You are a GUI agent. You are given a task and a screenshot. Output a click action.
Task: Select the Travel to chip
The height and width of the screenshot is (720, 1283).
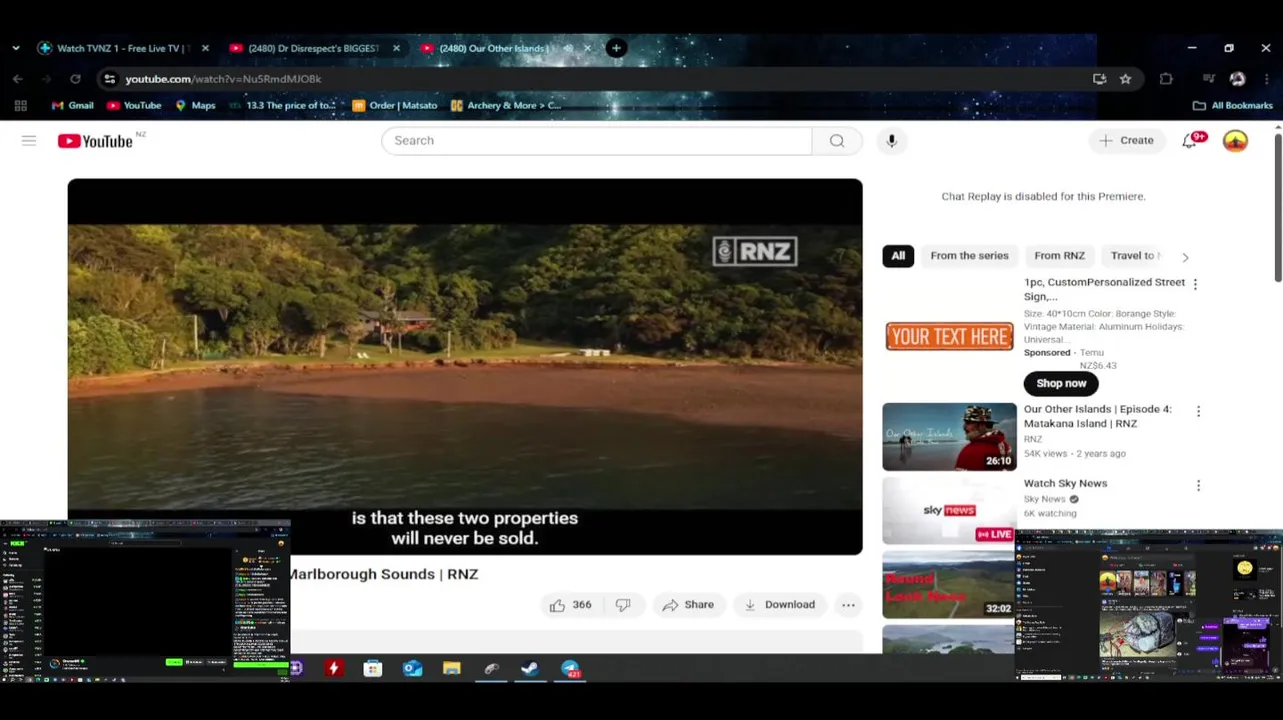click(x=1134, y=256)
